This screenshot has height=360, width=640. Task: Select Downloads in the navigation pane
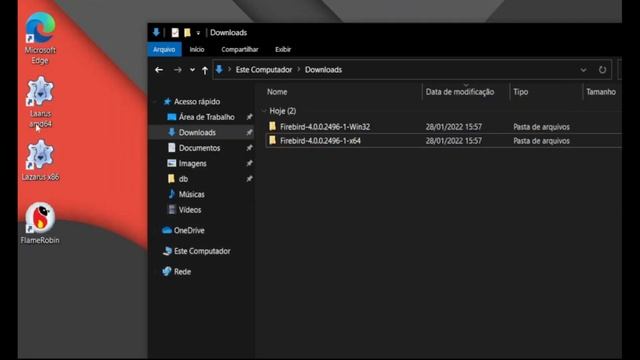click(197, 133)
